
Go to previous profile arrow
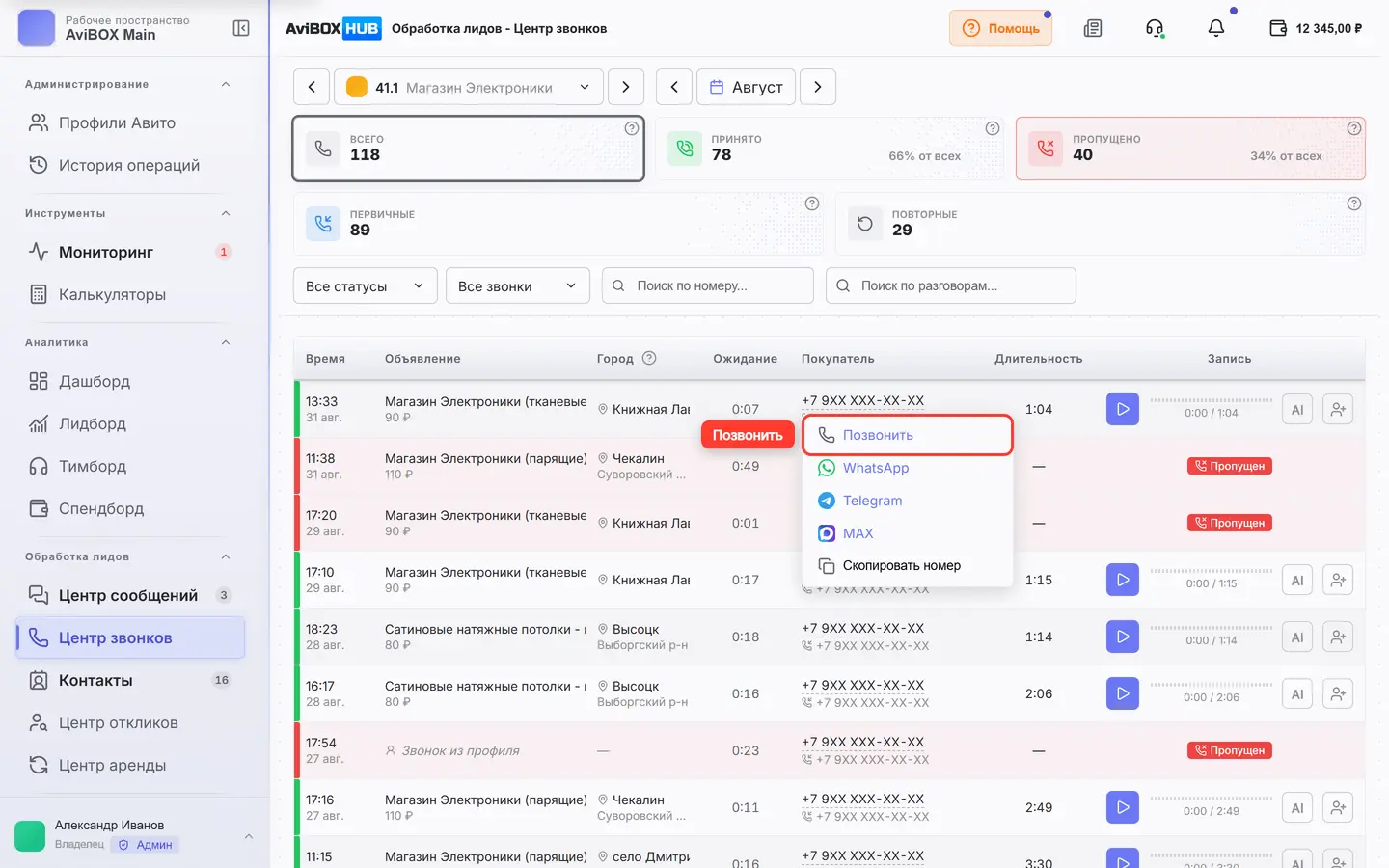(312, 87)
